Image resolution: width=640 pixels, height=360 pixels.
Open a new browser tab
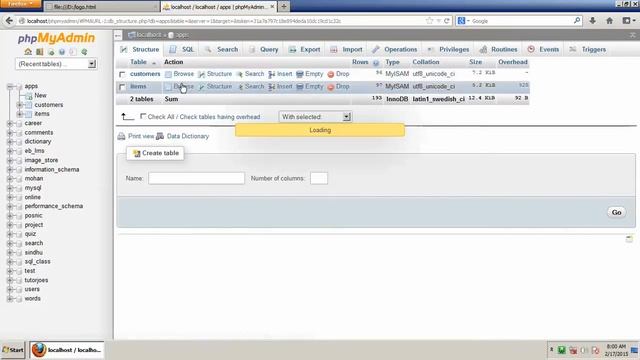tap(283, 7)
